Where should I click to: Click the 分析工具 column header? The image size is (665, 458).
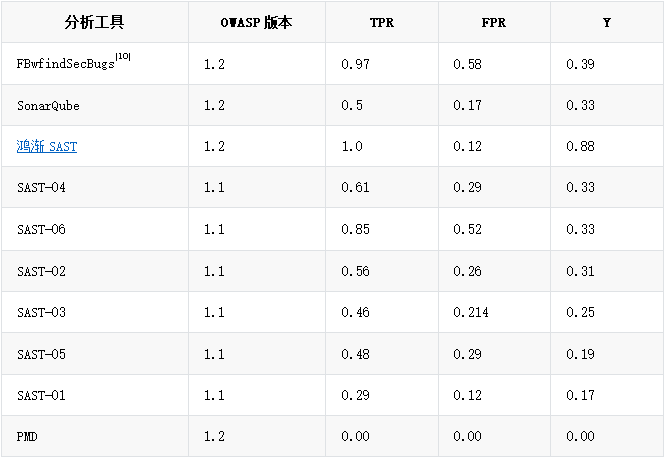click(95, 22)
